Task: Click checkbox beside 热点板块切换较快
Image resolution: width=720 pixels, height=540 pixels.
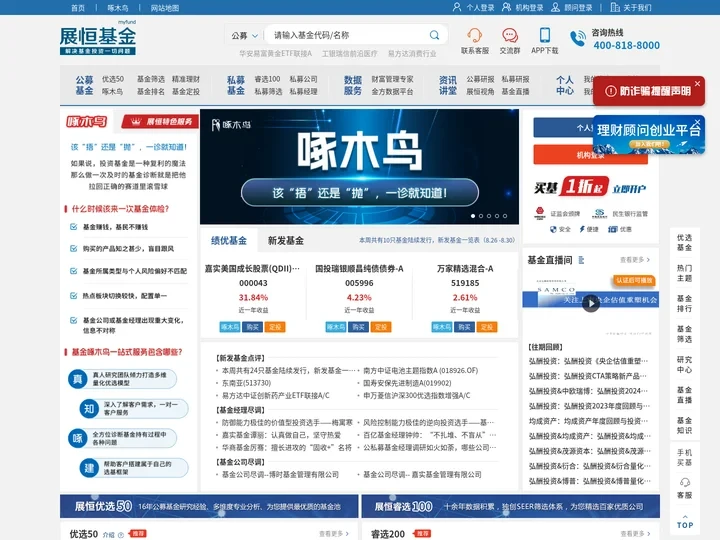Action: (x=73, y=296)
